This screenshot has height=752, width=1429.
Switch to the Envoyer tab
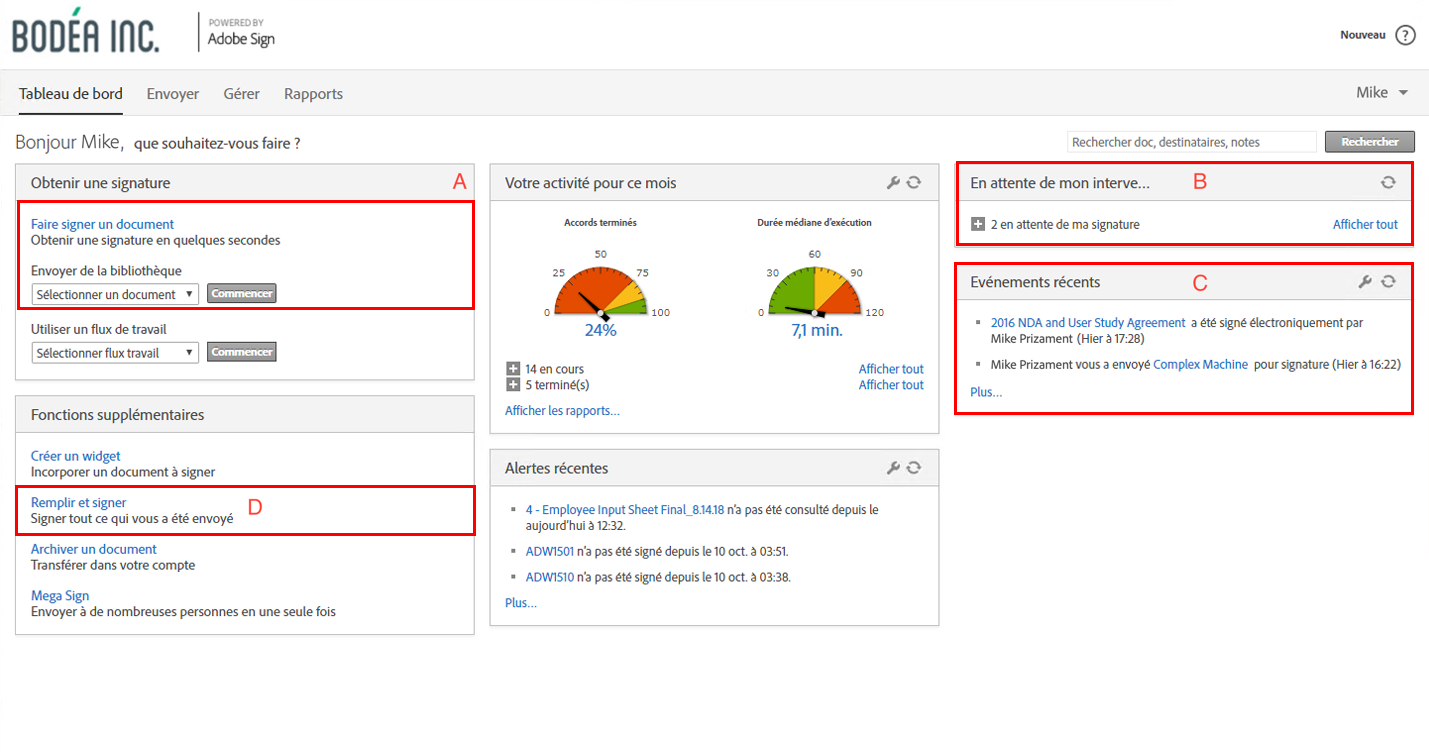[173, 94]
